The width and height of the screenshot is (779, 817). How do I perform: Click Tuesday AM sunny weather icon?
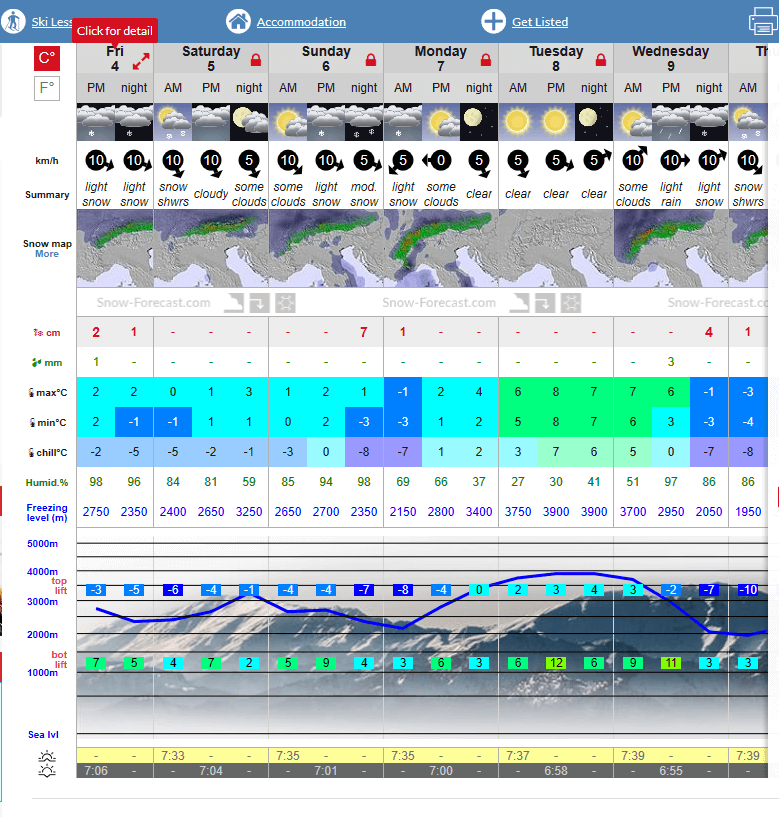[517, 122]
